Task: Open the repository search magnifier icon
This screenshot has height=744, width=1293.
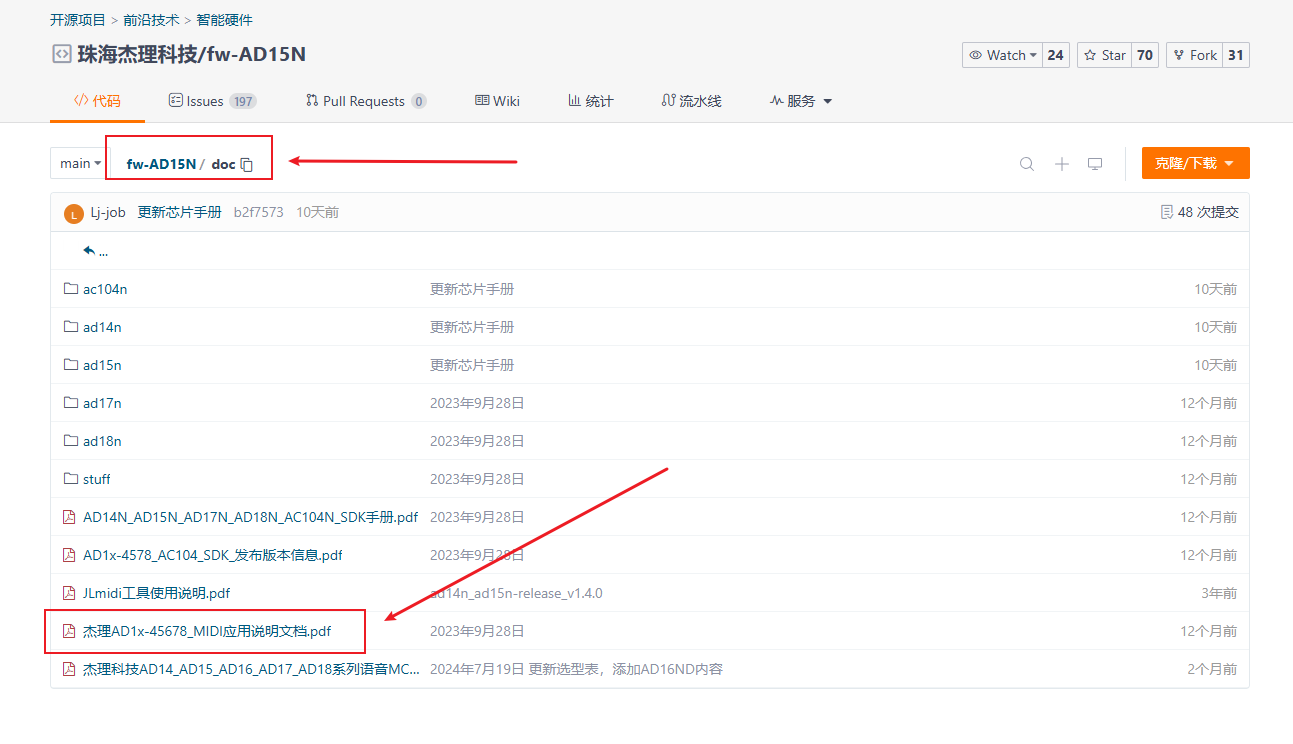Action: (1026, 163)
